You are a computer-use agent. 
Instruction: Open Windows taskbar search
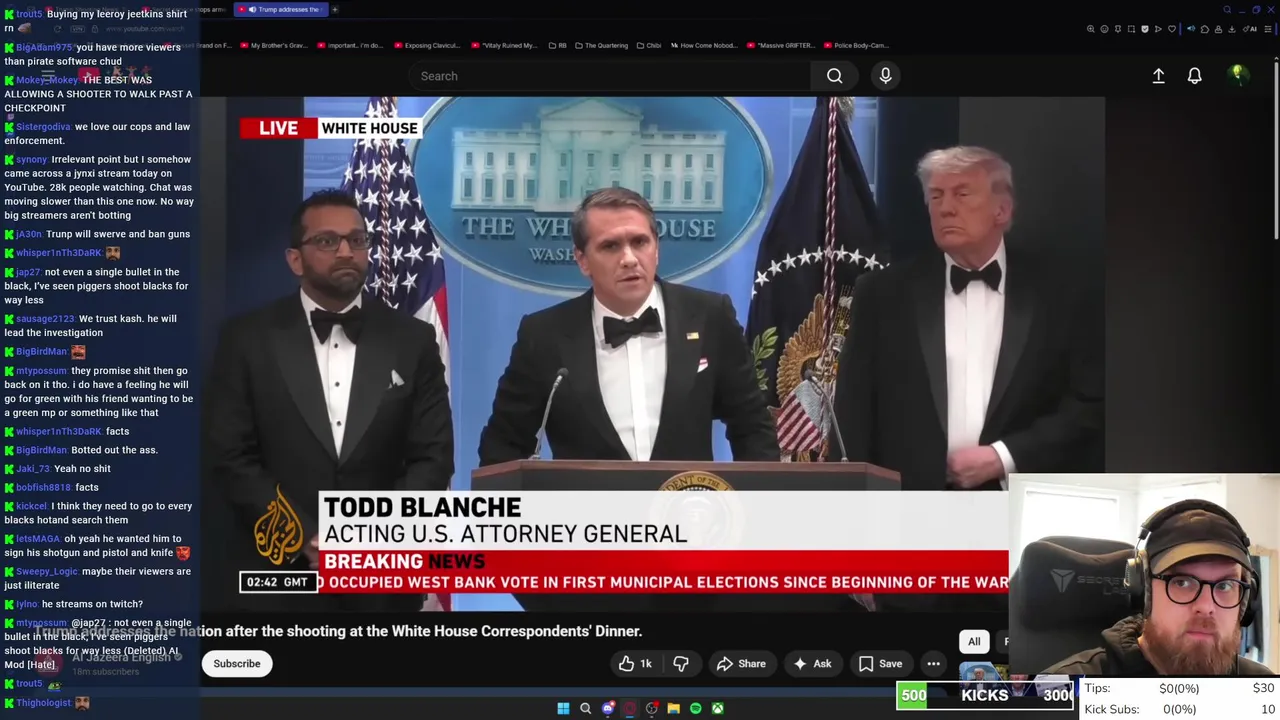[x=585, y=708]
